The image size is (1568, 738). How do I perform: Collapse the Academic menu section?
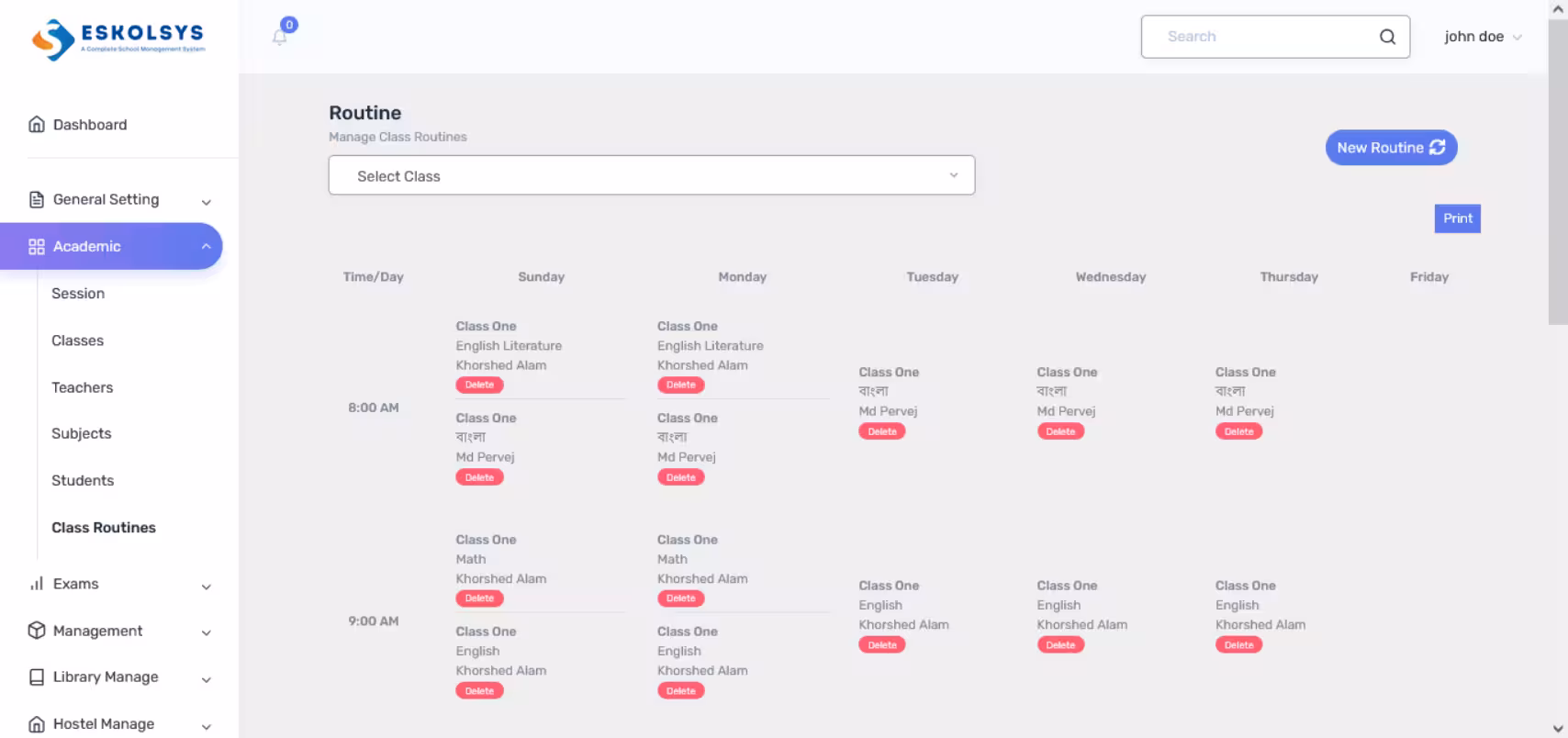coord(206,246)
